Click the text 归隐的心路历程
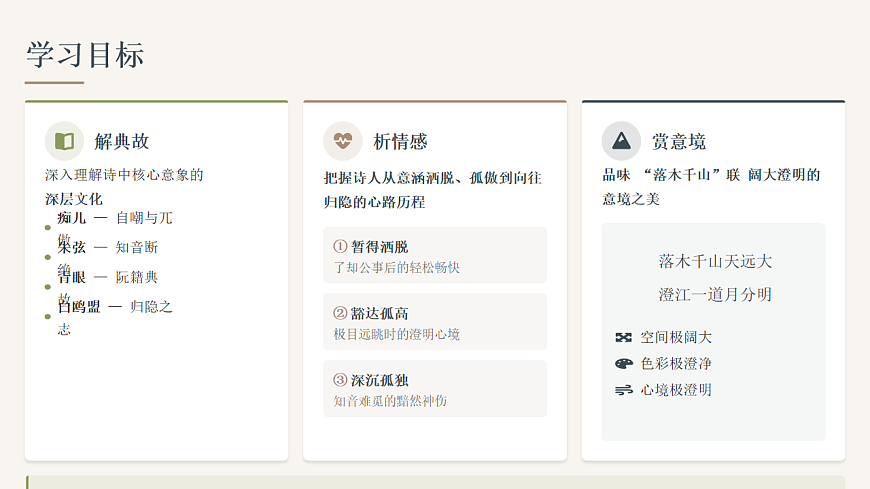 point(375,202)
